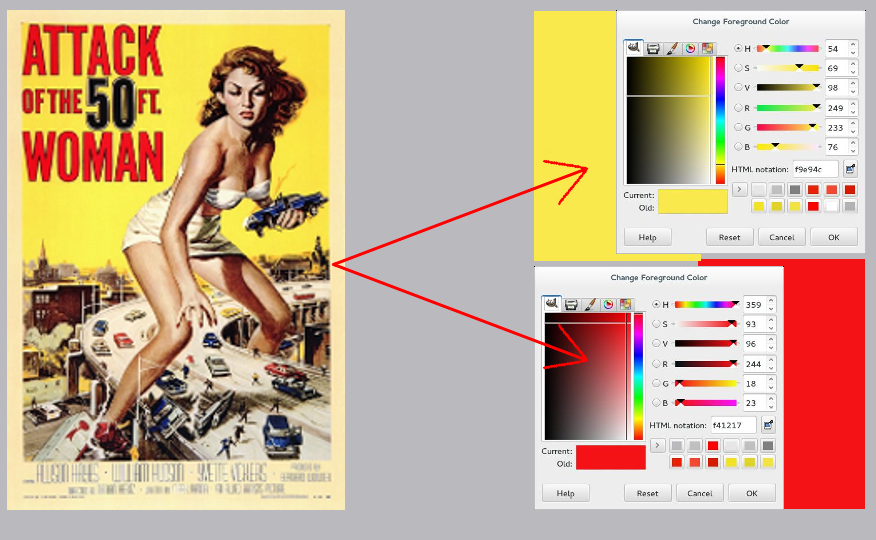Expand the color history arrow in the red dialog
This screenshot has height=540, width=876.
(x=658, y=445)
